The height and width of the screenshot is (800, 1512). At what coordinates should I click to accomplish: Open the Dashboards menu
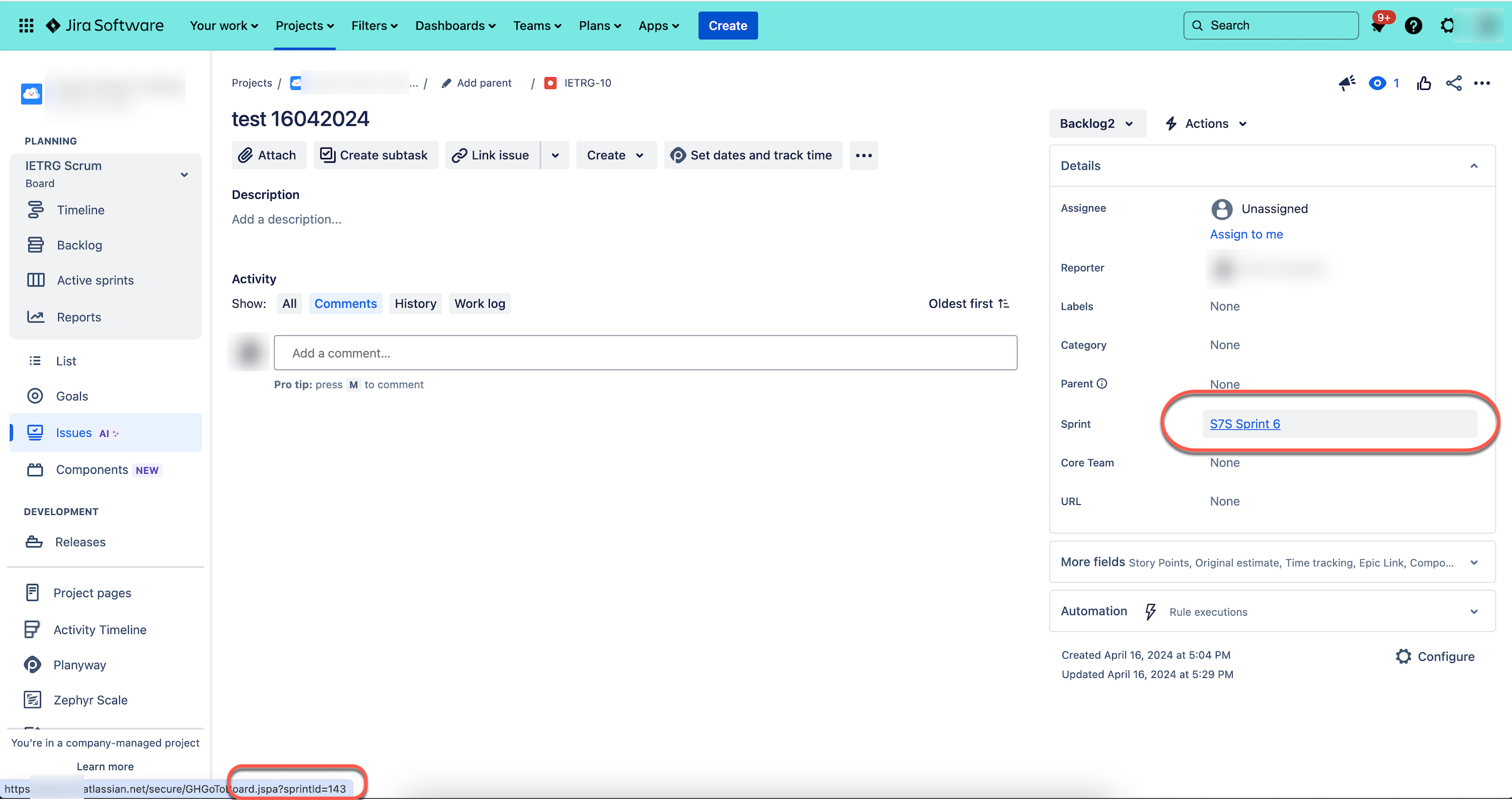click(455, 25)
